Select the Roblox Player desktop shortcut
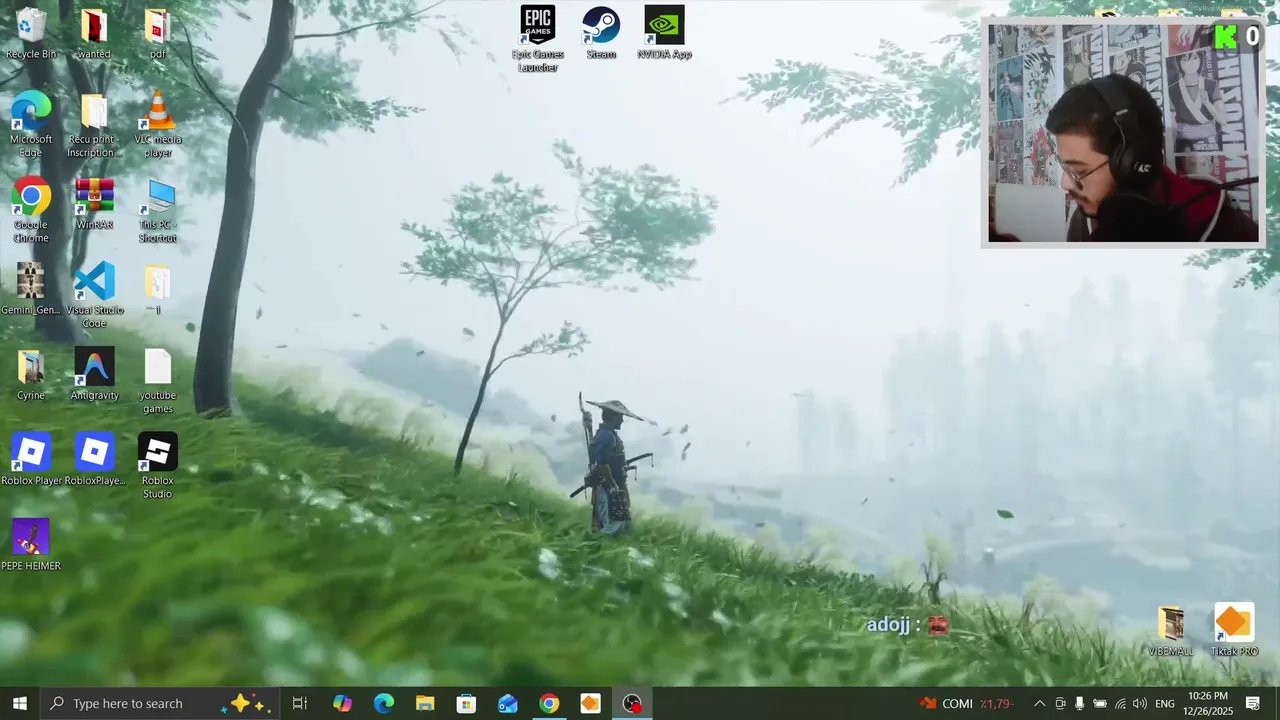Image resolution: width=1280 pixels, height=720 pixels. 31,459
